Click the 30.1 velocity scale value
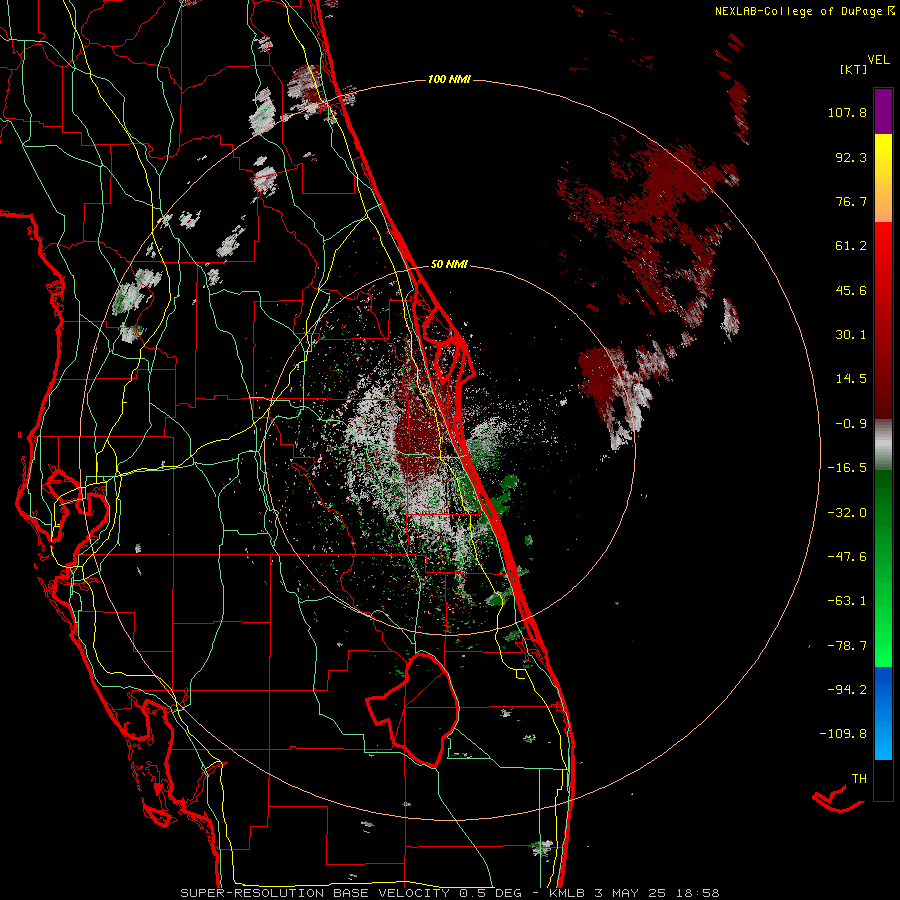 click(x=851, y=335)
